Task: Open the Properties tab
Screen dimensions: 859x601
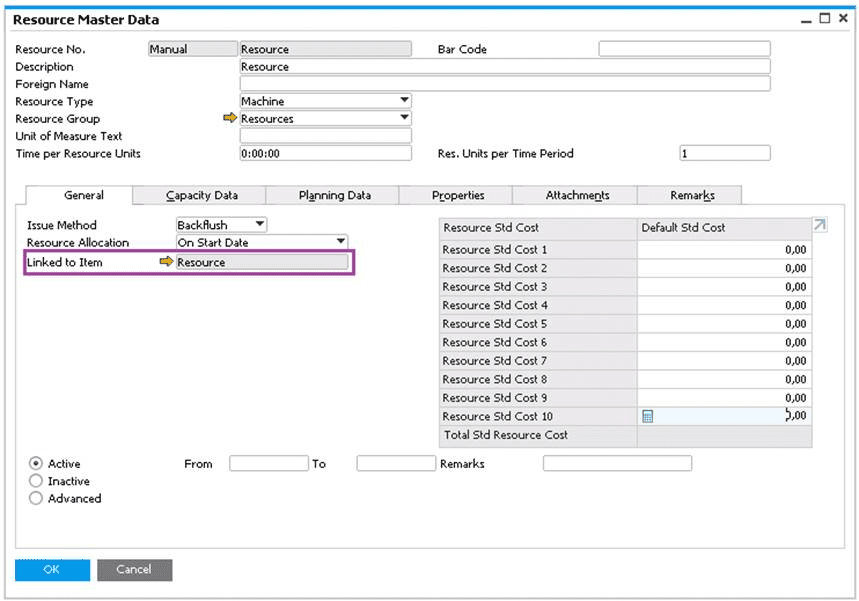Action: (x=457, y=196)
